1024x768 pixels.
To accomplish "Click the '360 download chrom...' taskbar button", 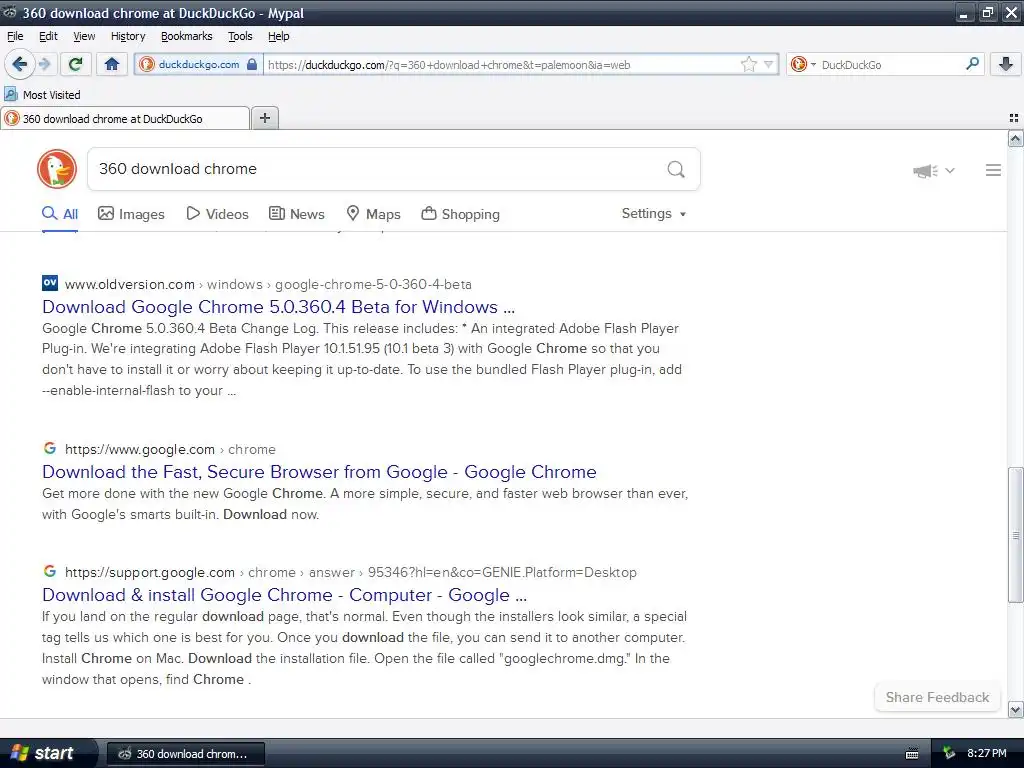I will (185, 754).
